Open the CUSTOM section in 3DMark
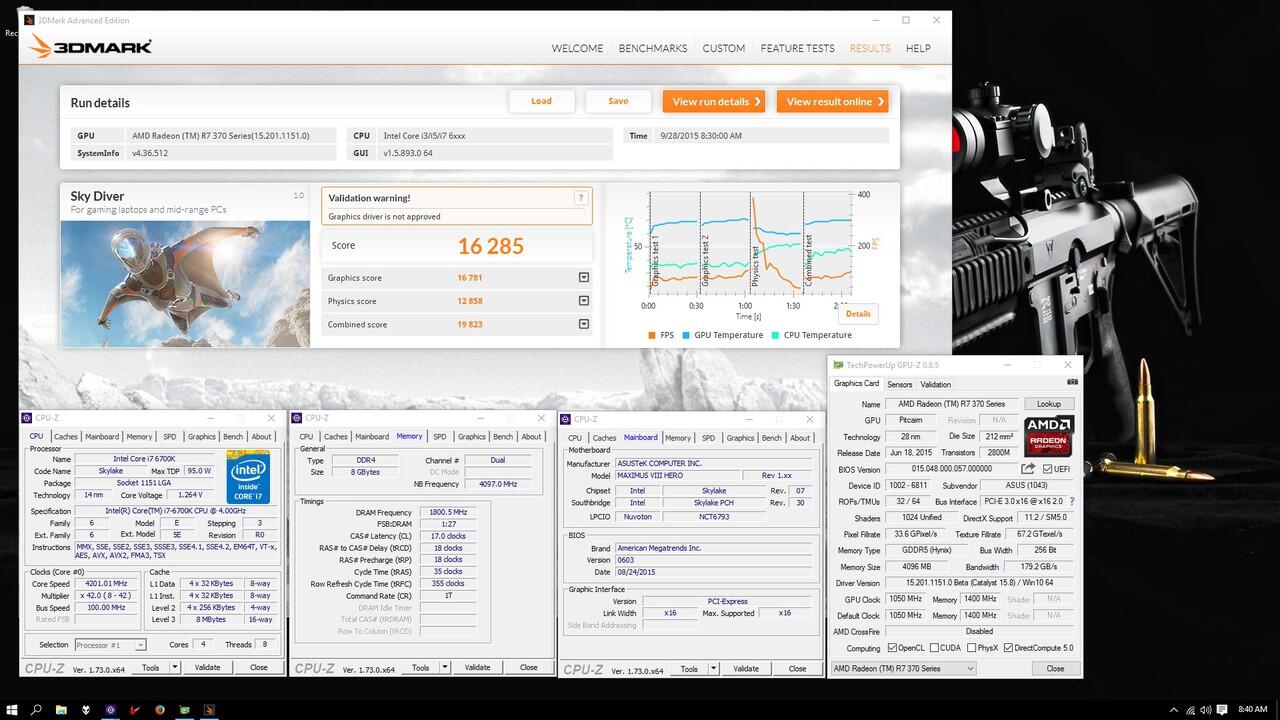This screenshot has width=1280, height=720. [724, 48]
